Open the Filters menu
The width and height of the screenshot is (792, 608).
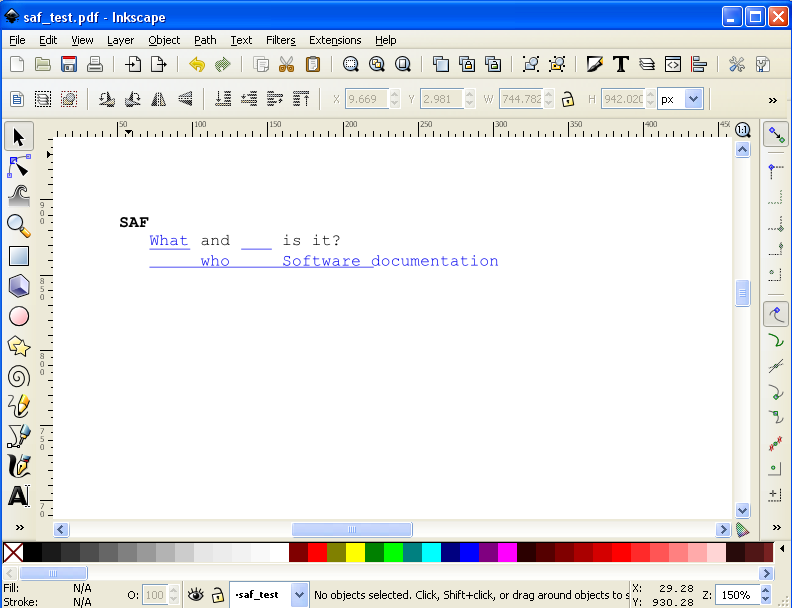click(x=280, y=40)
